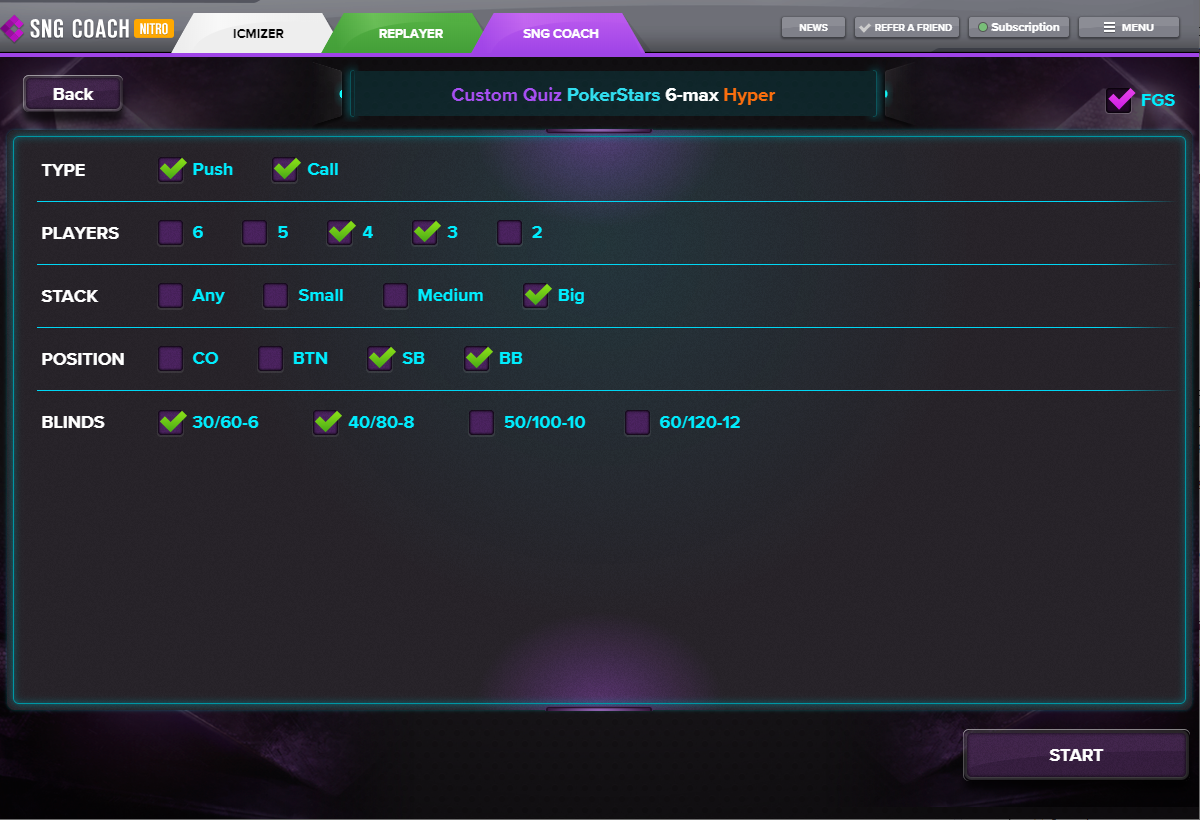This screenshot has width=1200, height=820.
Task: Uncheck blinds 40/80-8 checkbox
Action: (x=327, y=423)
